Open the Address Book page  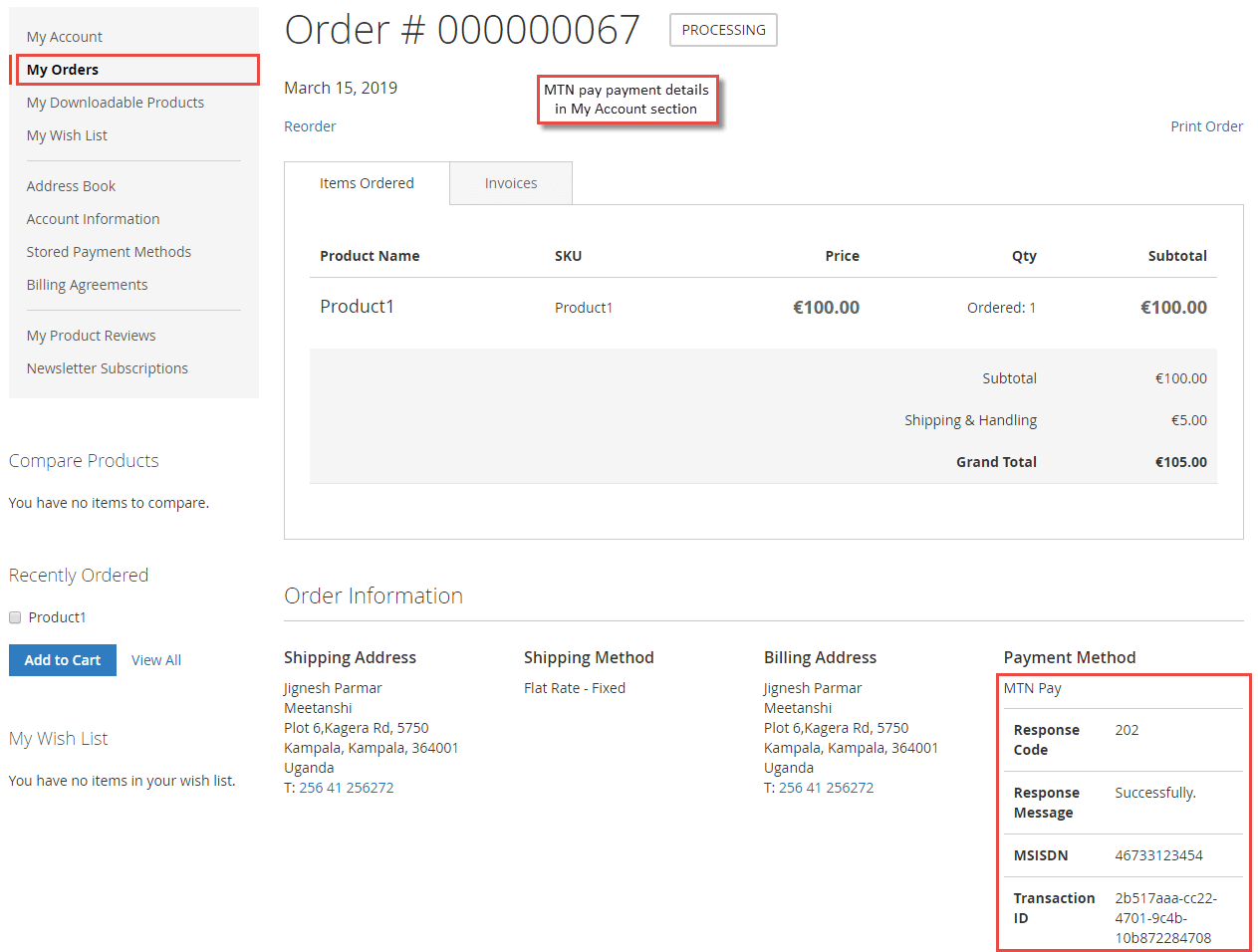click(x=71, y=185)
